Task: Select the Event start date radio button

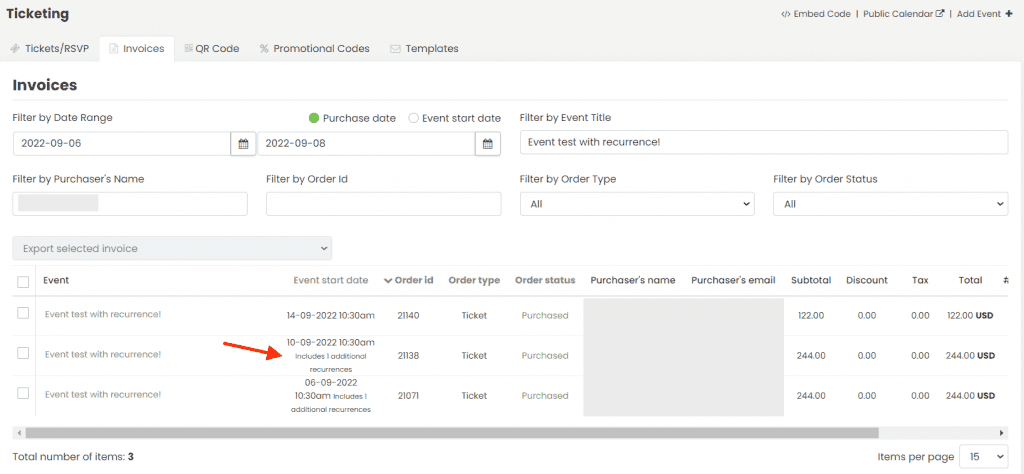Action: [413, 118]
